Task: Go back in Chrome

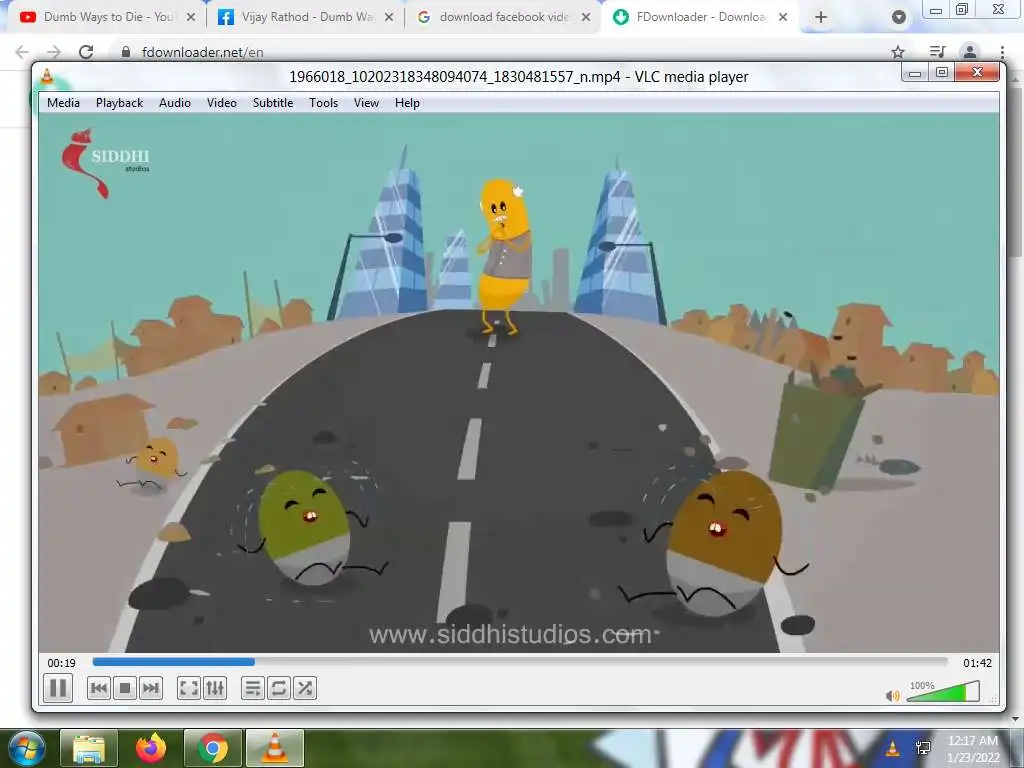Action: (22, 52)
